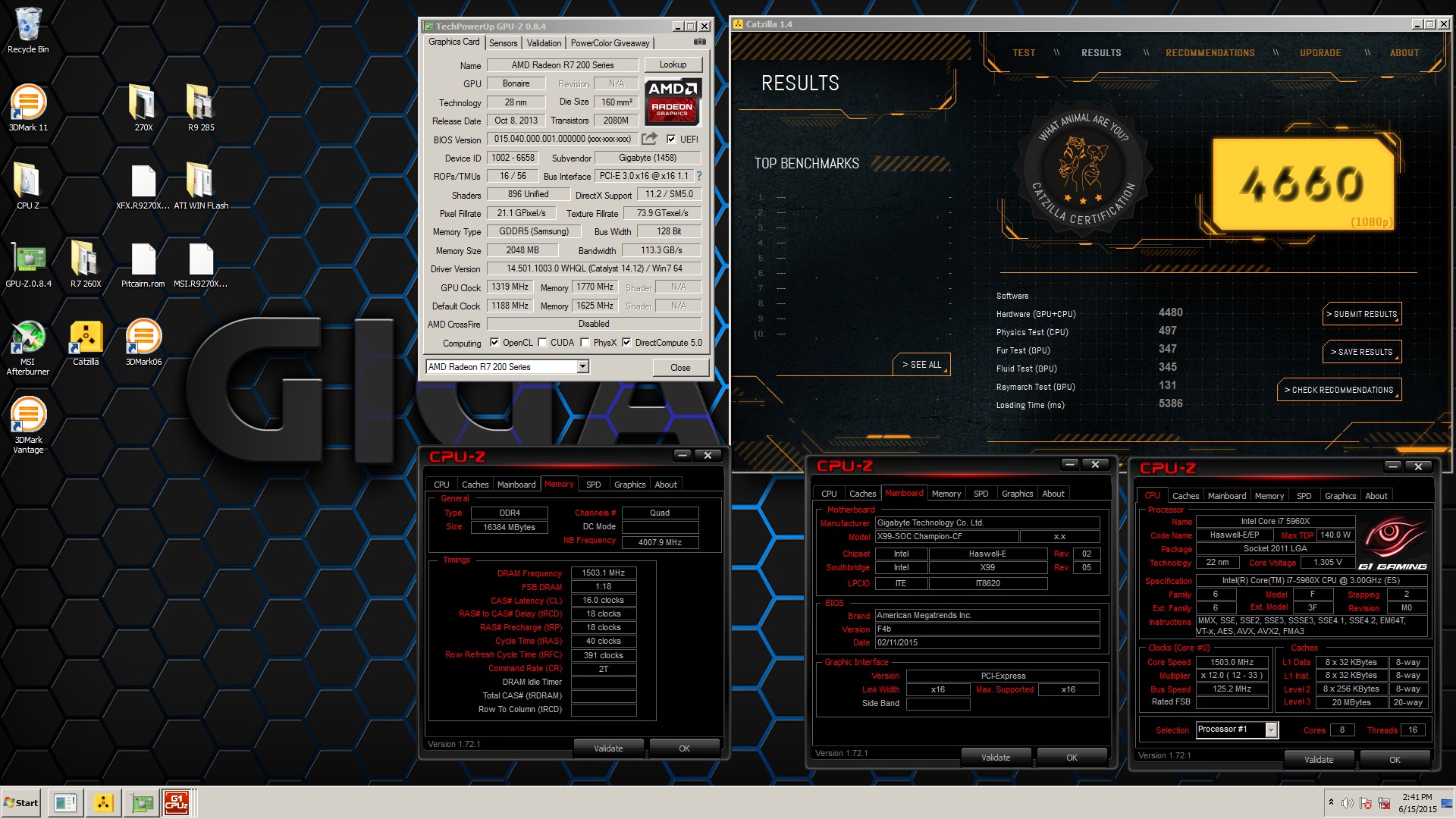Click GPU-Z screenshot camera icon
1456x819 pixels.
(x=699, y=42)
